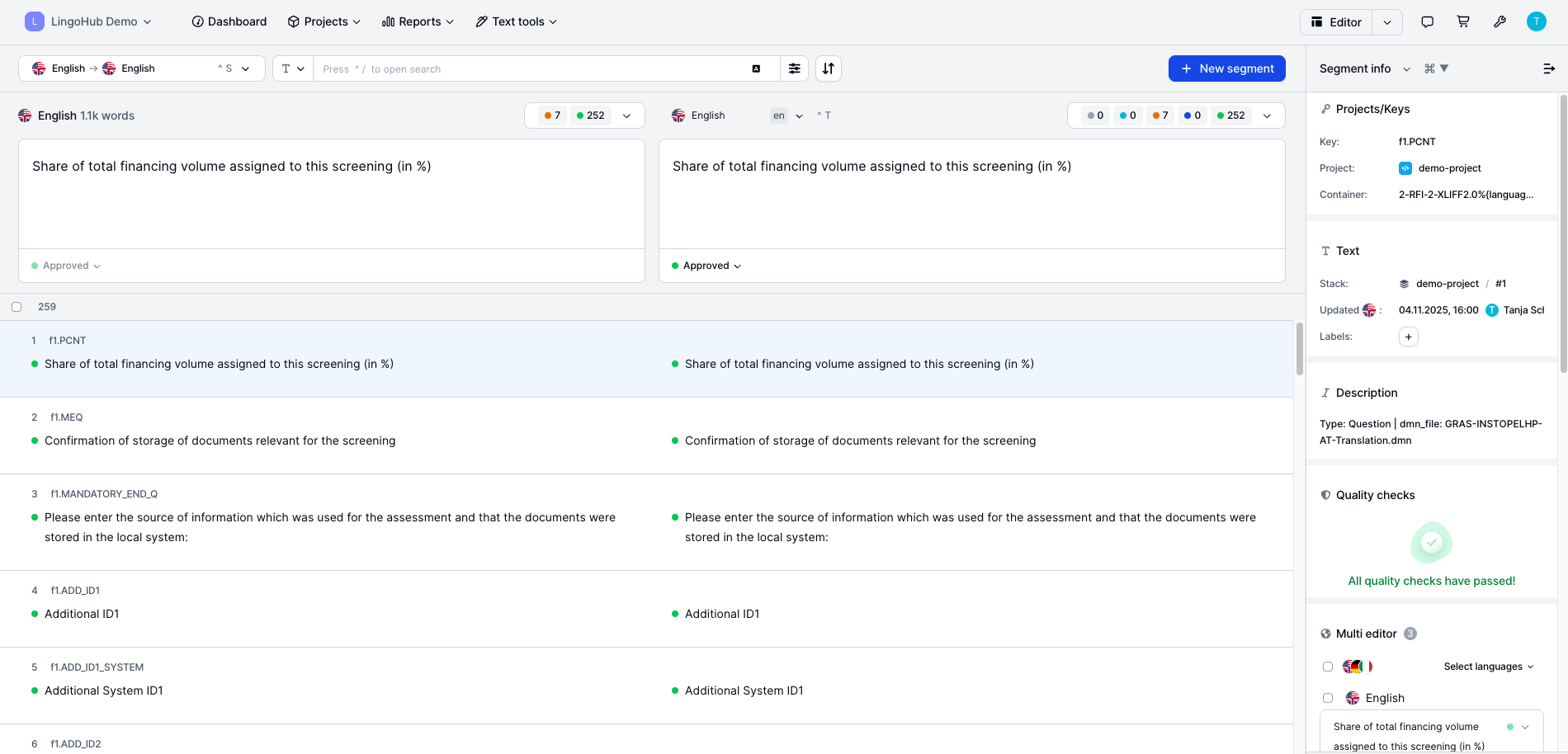Screen dimensions: 1568x754
Task: Click the user avatar icon
Action: (x=1536, y=22)
